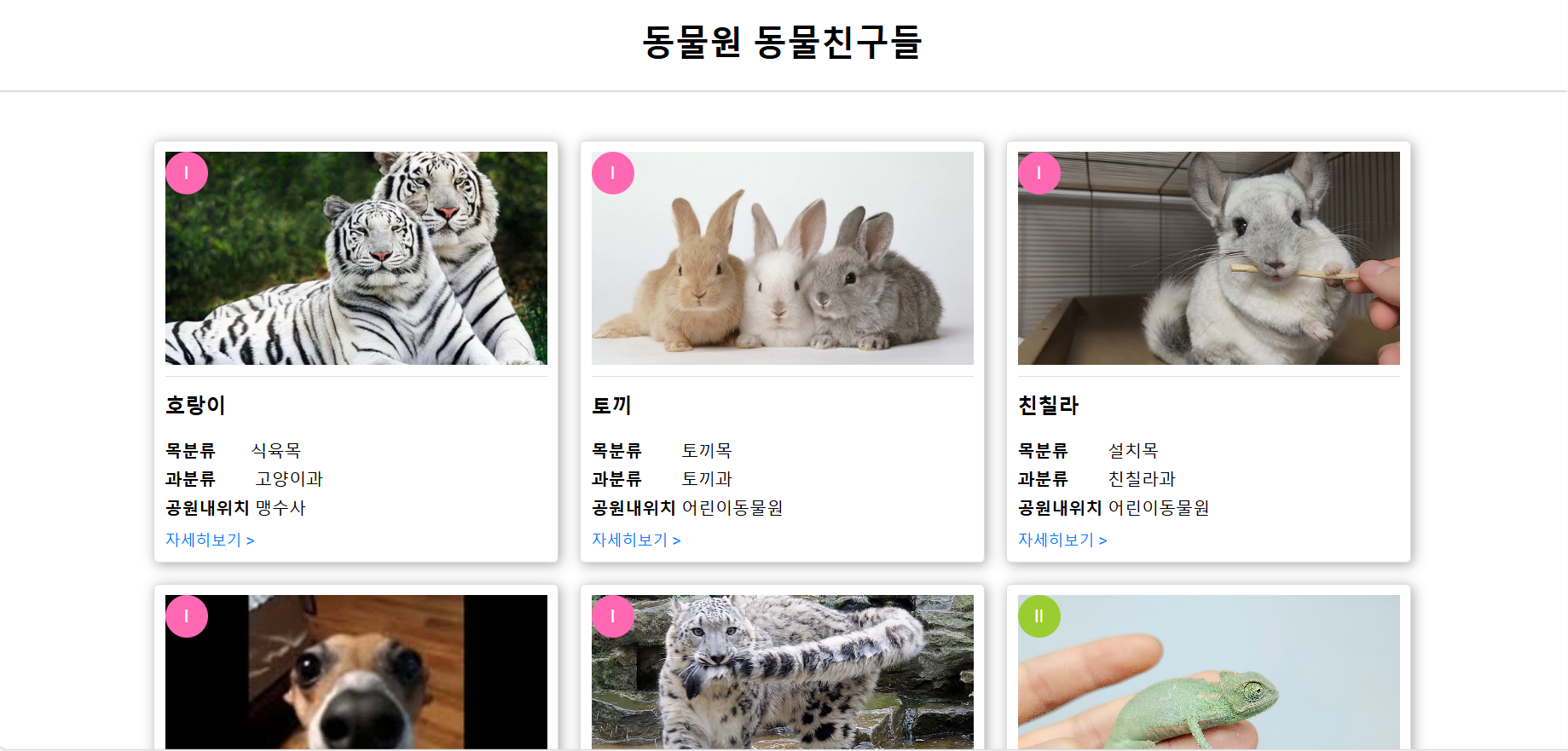This screenshot has height=751, width=1568.
Task: Click the green II badge on chameleon card
Action: pos(1039,616)
